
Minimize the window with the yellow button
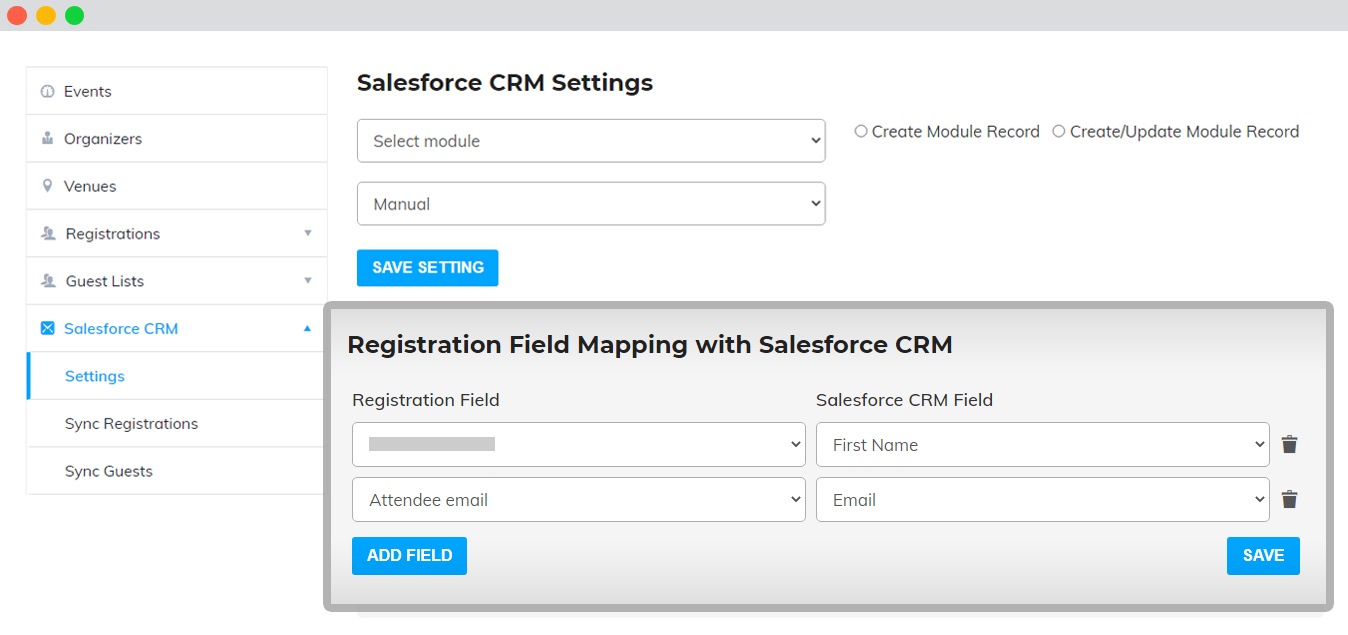46,15
